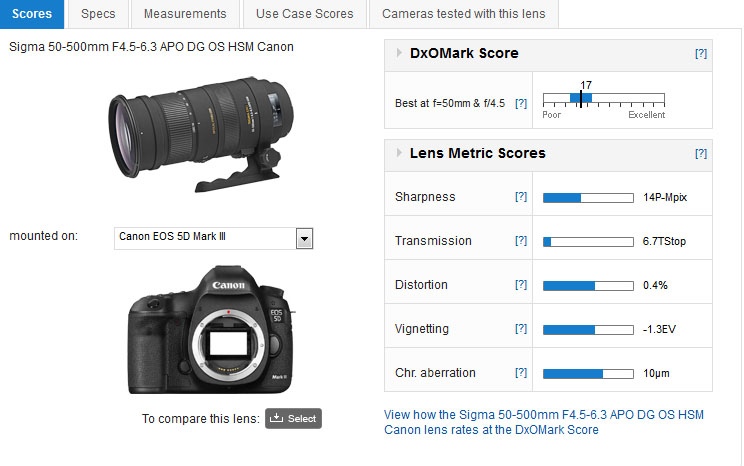Open Cameras tested with this lens tab
This screenshot has height=466, width=744.
pos(464,14)
